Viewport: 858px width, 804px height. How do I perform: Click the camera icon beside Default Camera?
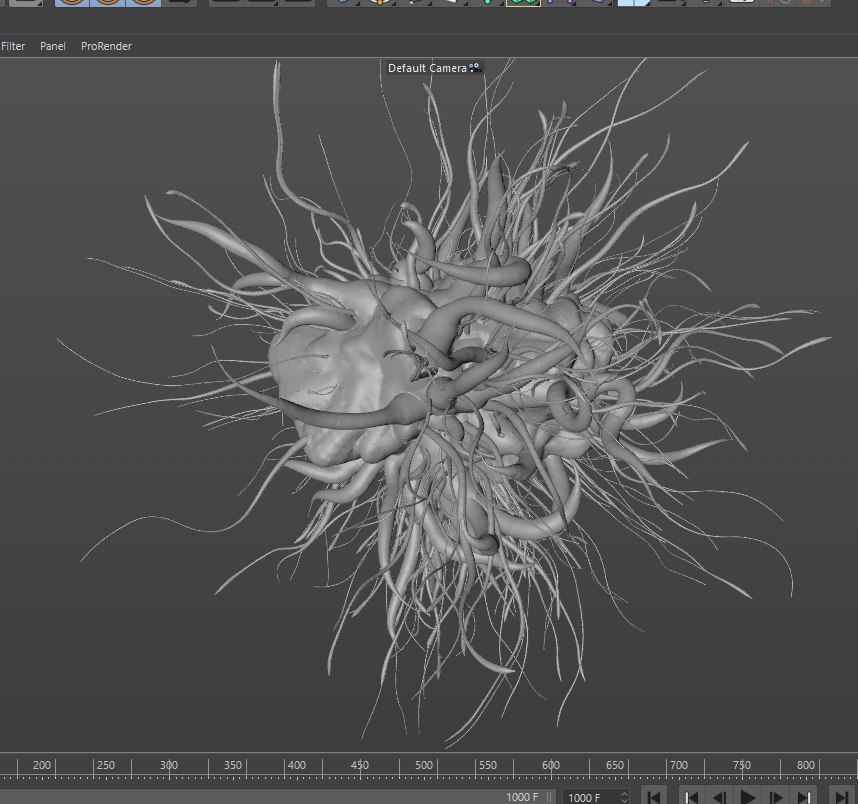click(x=475, y=68)
